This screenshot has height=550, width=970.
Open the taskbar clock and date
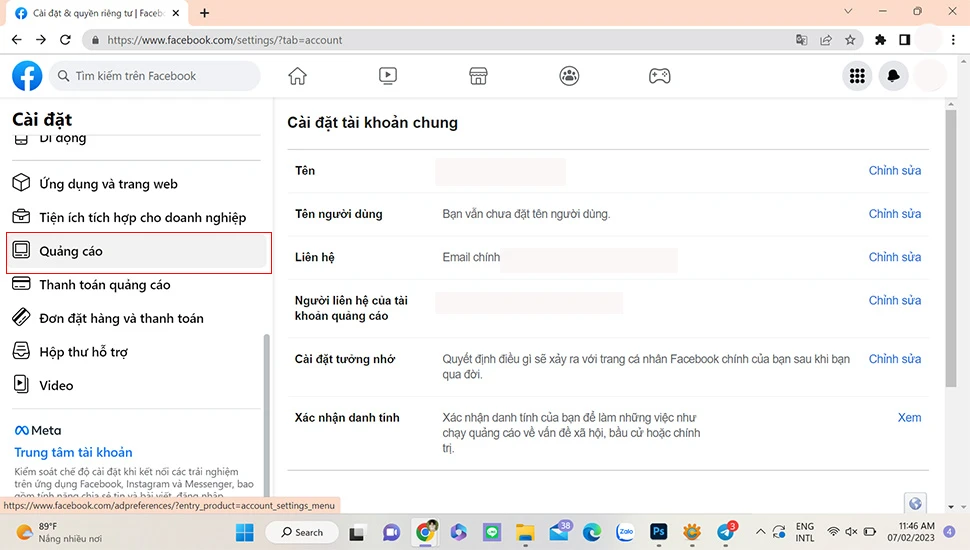(911, 532)
